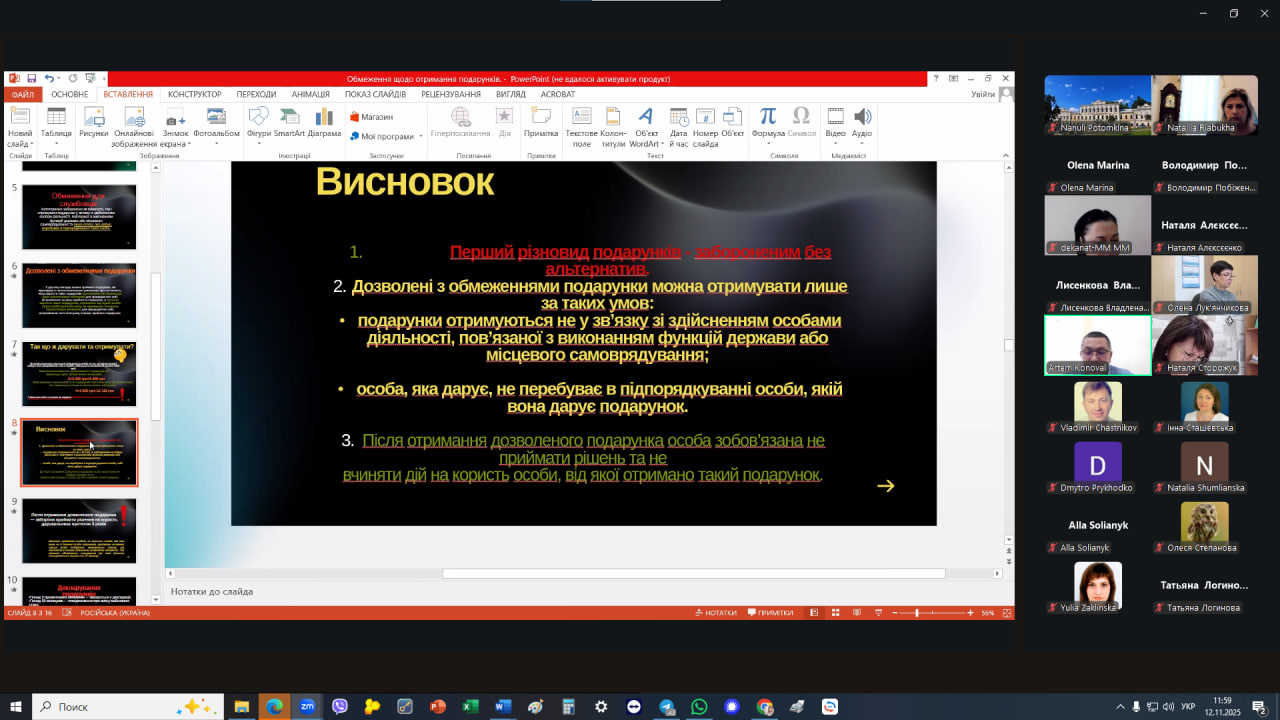Screen dimensions: 1280x720
Task: Click the Магазин store button
Action: point(371,116)
